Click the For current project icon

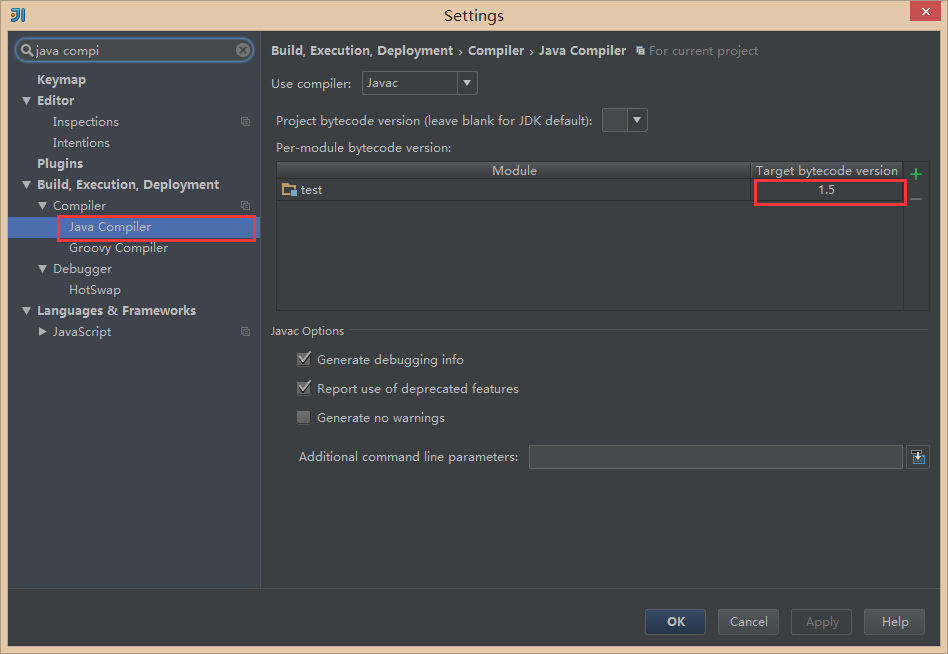pyautogui.click(x=640, y=51)
